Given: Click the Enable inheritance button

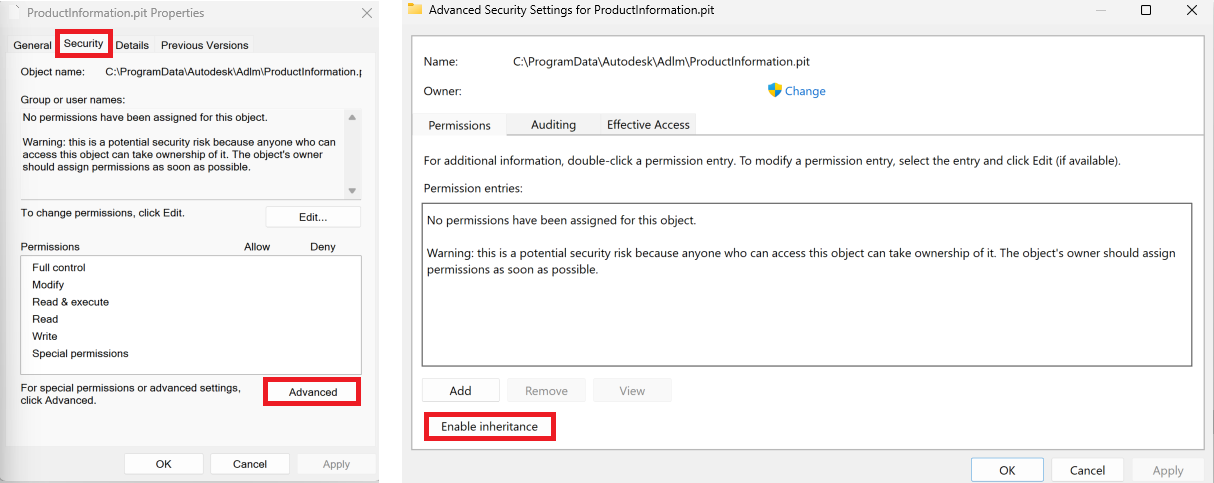Looking at the screenshot, I should pos(489,427).
